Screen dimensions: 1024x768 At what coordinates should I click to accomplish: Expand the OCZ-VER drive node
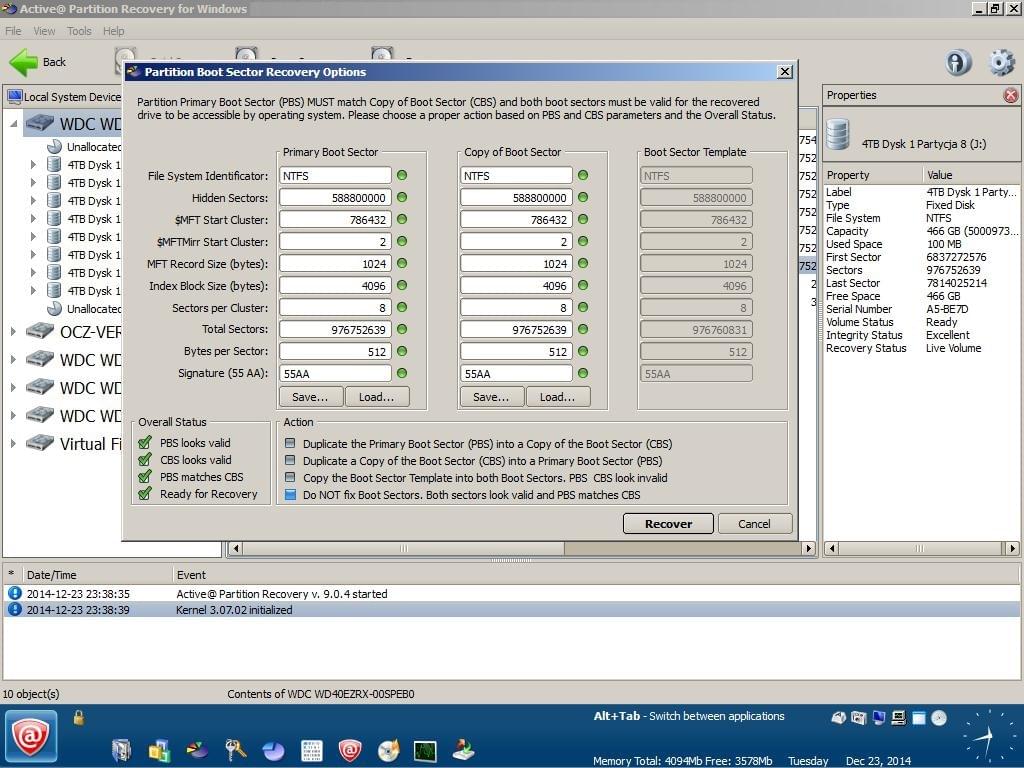pyautogui.click(x=13, y=332)
